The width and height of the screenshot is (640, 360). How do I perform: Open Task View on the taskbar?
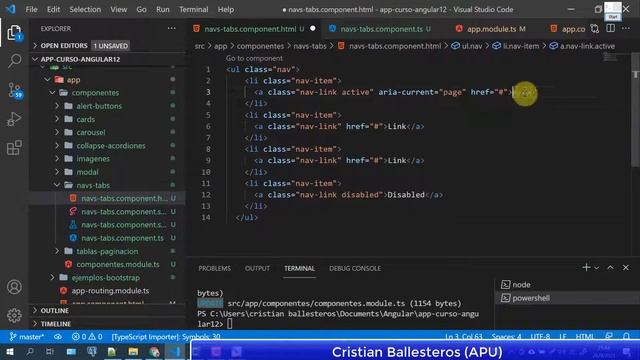coord(50,351)
